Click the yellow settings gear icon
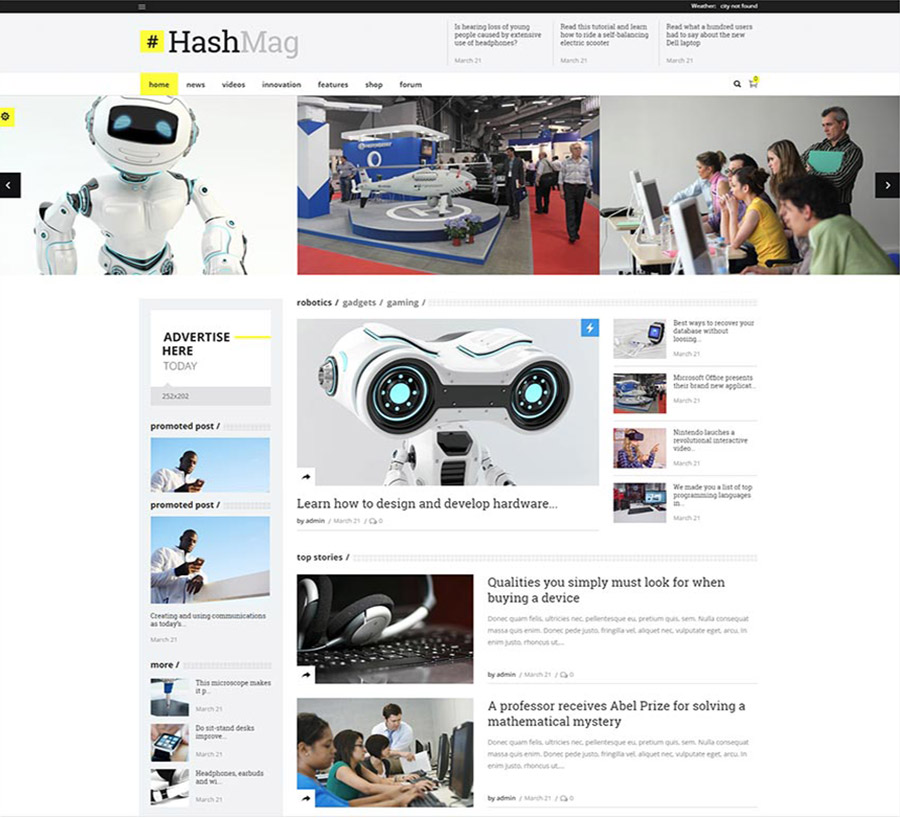 point(6,117)
